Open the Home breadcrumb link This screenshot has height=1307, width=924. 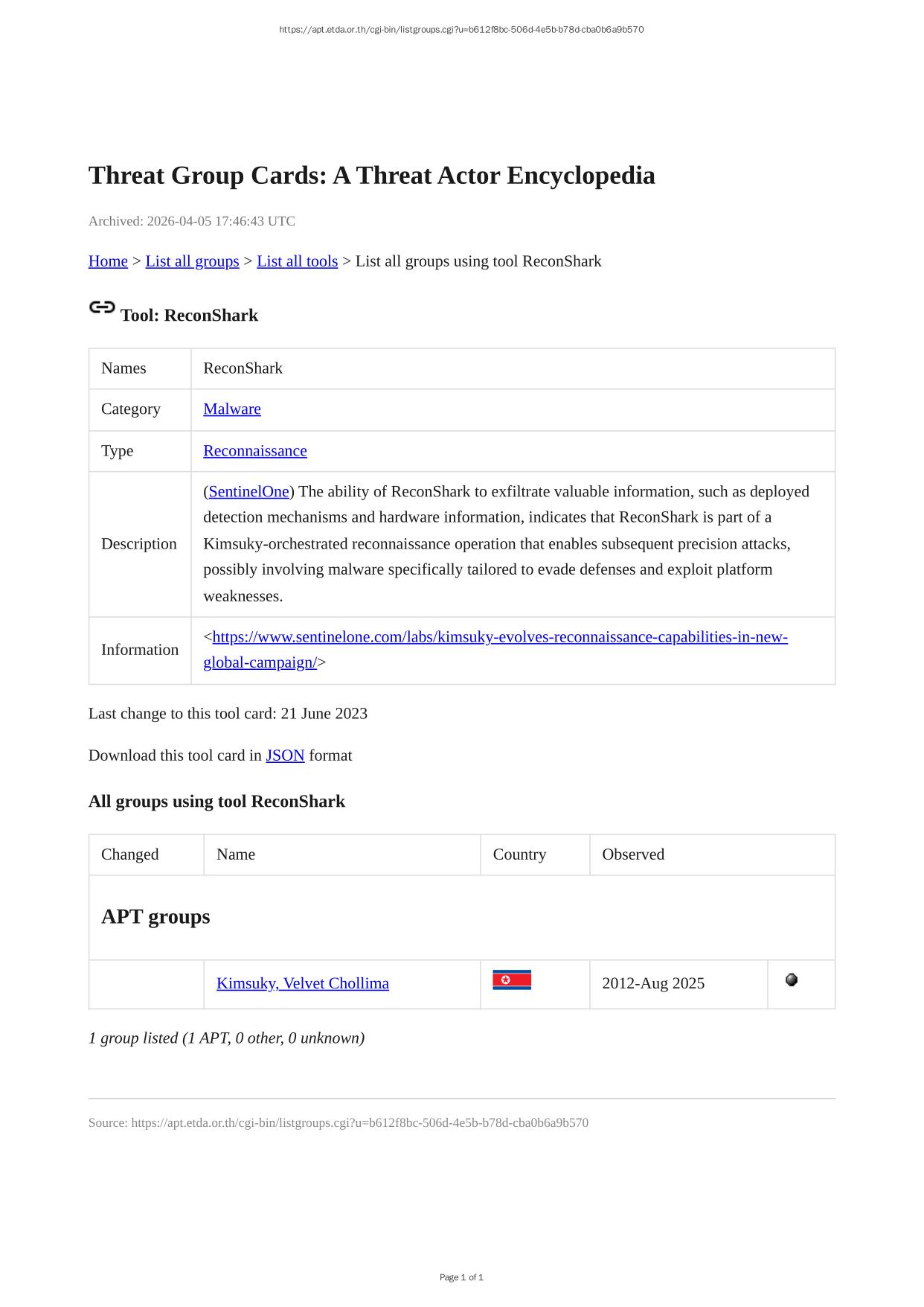tap(108, 261)
